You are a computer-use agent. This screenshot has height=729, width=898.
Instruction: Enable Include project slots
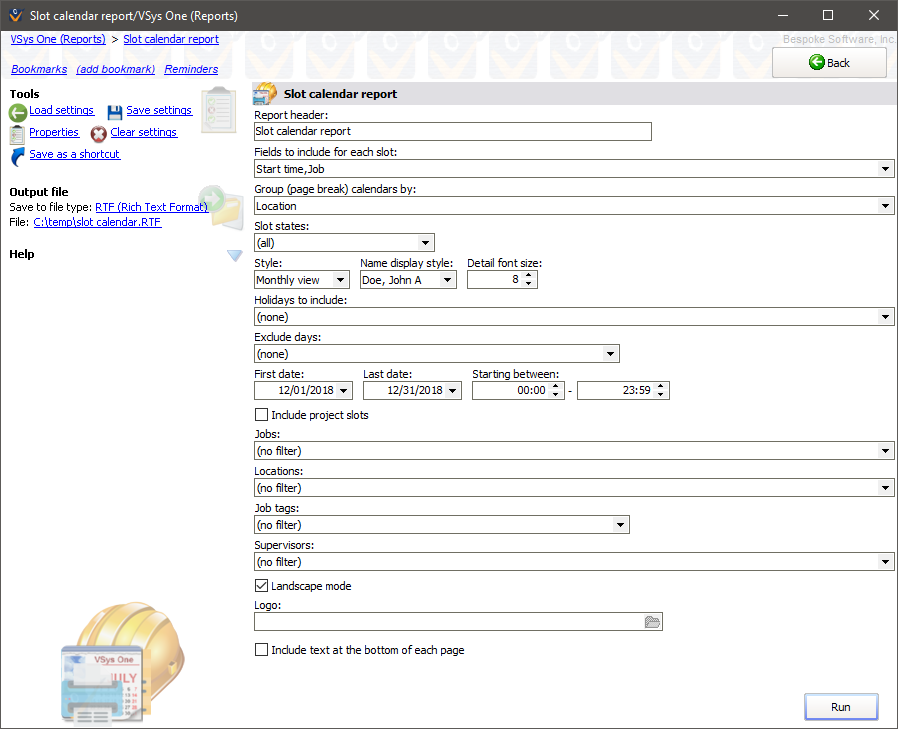pyautogui.click(x=261, y=414)
